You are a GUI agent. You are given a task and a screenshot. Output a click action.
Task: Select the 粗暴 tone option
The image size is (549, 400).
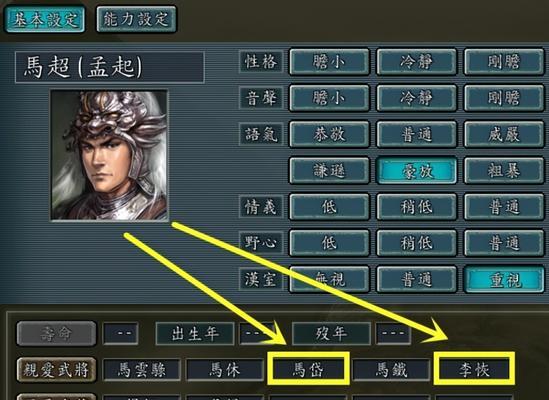point(504,171)
